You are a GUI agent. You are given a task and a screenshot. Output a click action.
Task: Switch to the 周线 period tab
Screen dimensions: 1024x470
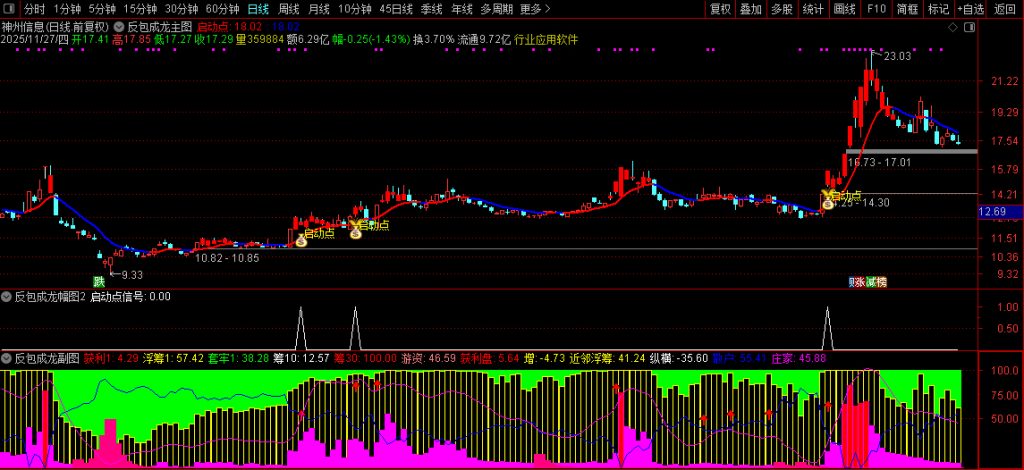pyautogui.click(x=288, y=9)
